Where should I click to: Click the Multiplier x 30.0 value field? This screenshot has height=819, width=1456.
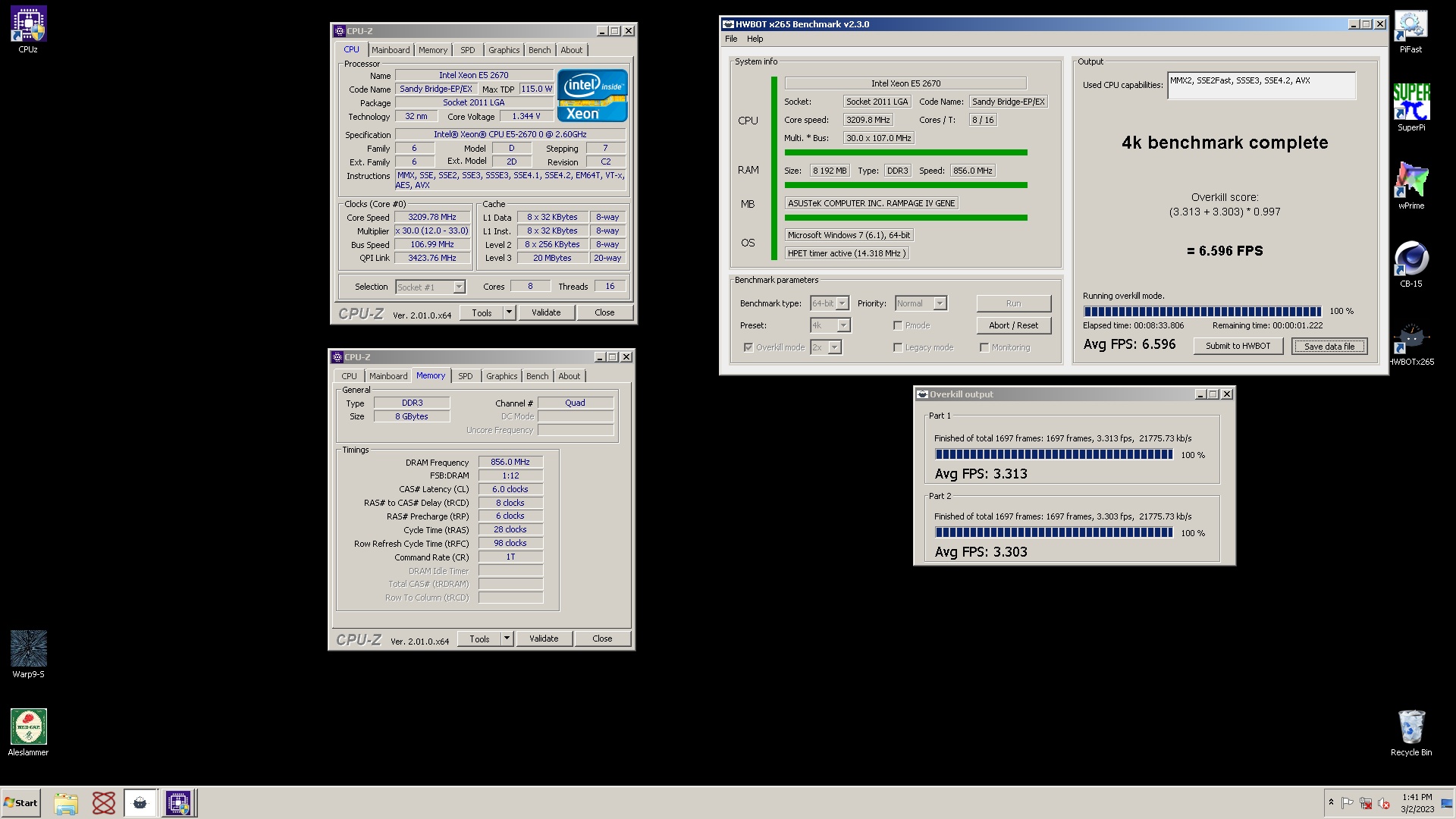[432, 231]
